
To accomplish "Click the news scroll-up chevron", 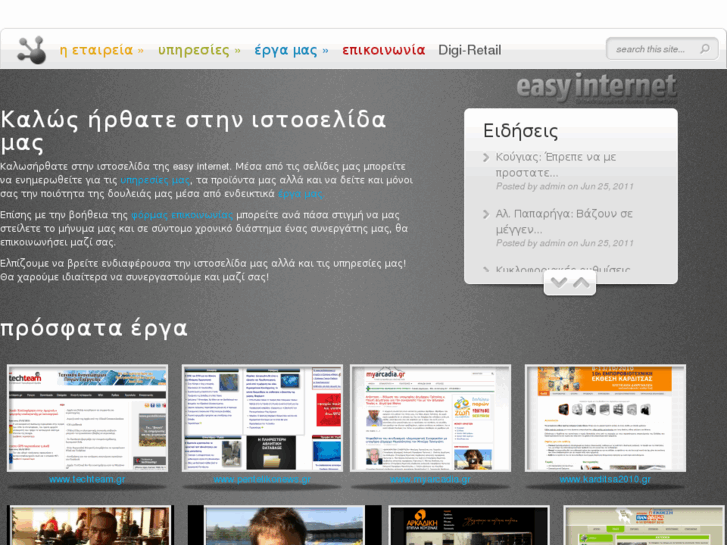I will coord(581,282).
